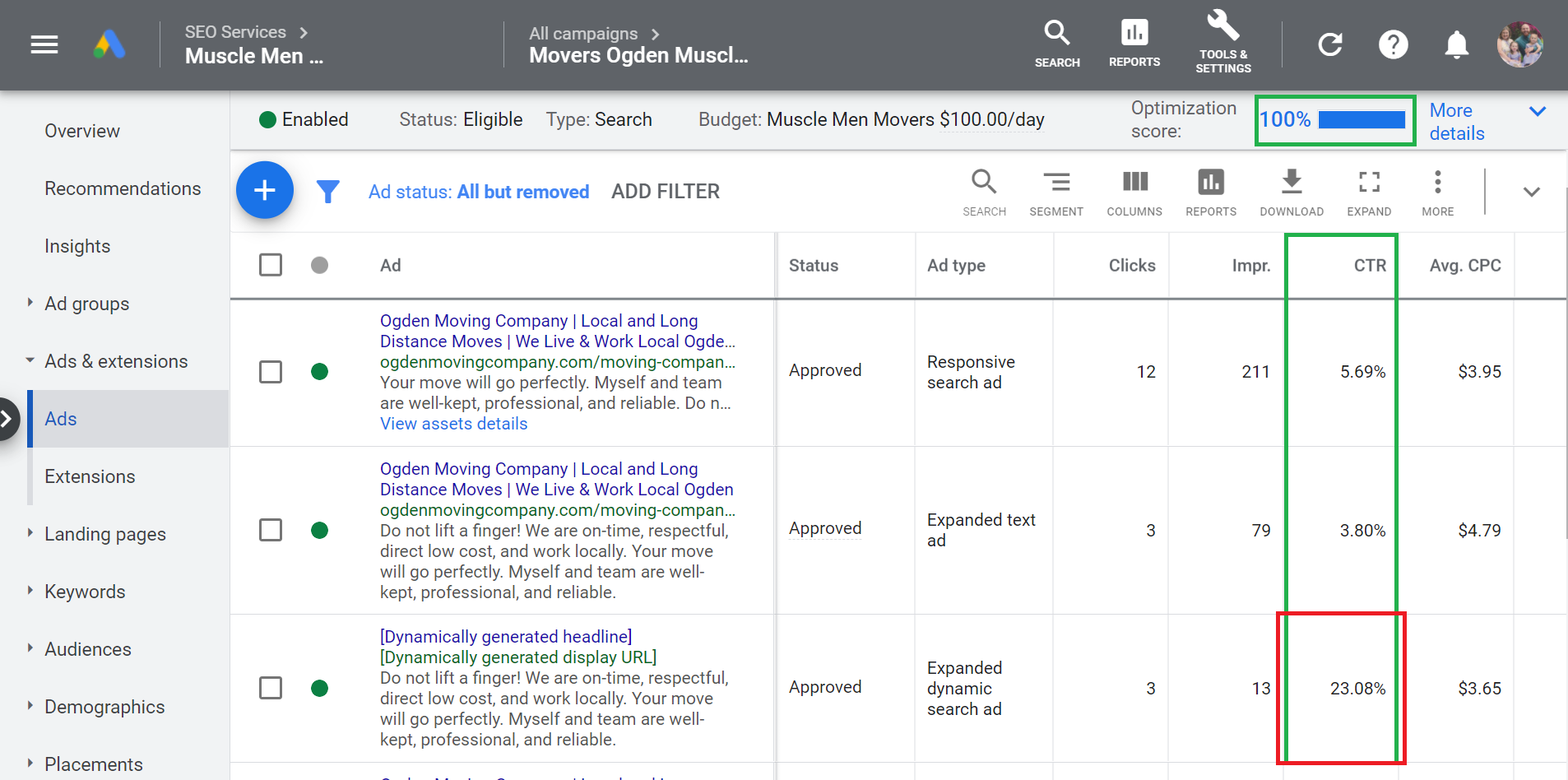Expand Landing pages in the sidebar
The width and height of the screenshot is (1568, 780).
(30, 533)
